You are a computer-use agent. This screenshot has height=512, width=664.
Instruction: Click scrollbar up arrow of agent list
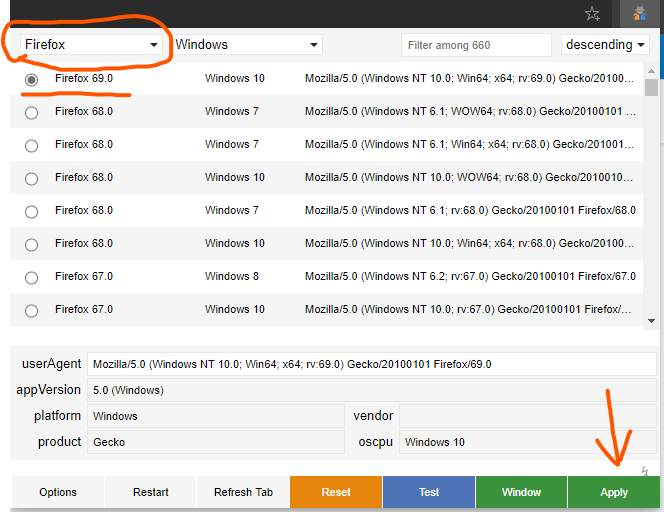pos(651,71)
